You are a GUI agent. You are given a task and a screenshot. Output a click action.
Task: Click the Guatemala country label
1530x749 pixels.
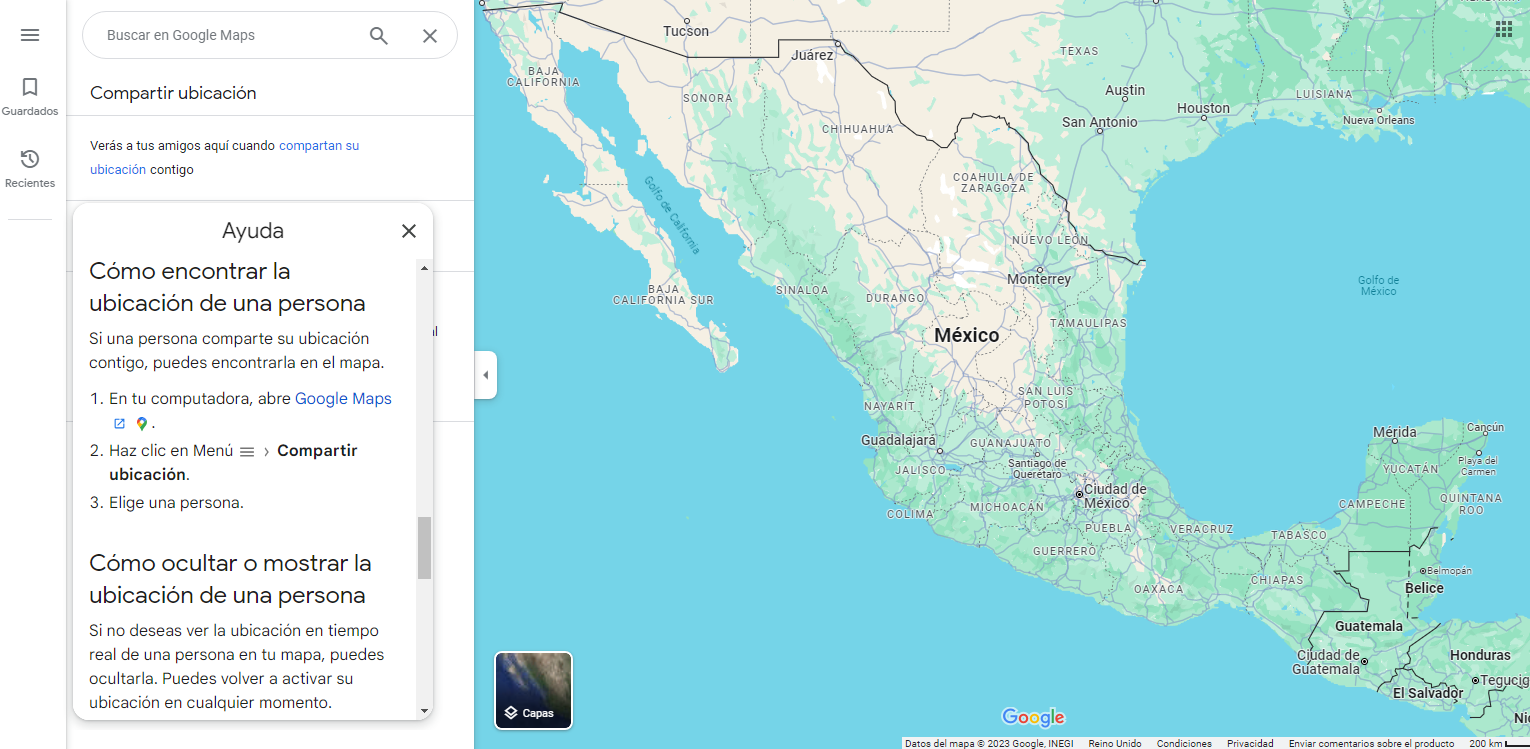click(1369, 626)
